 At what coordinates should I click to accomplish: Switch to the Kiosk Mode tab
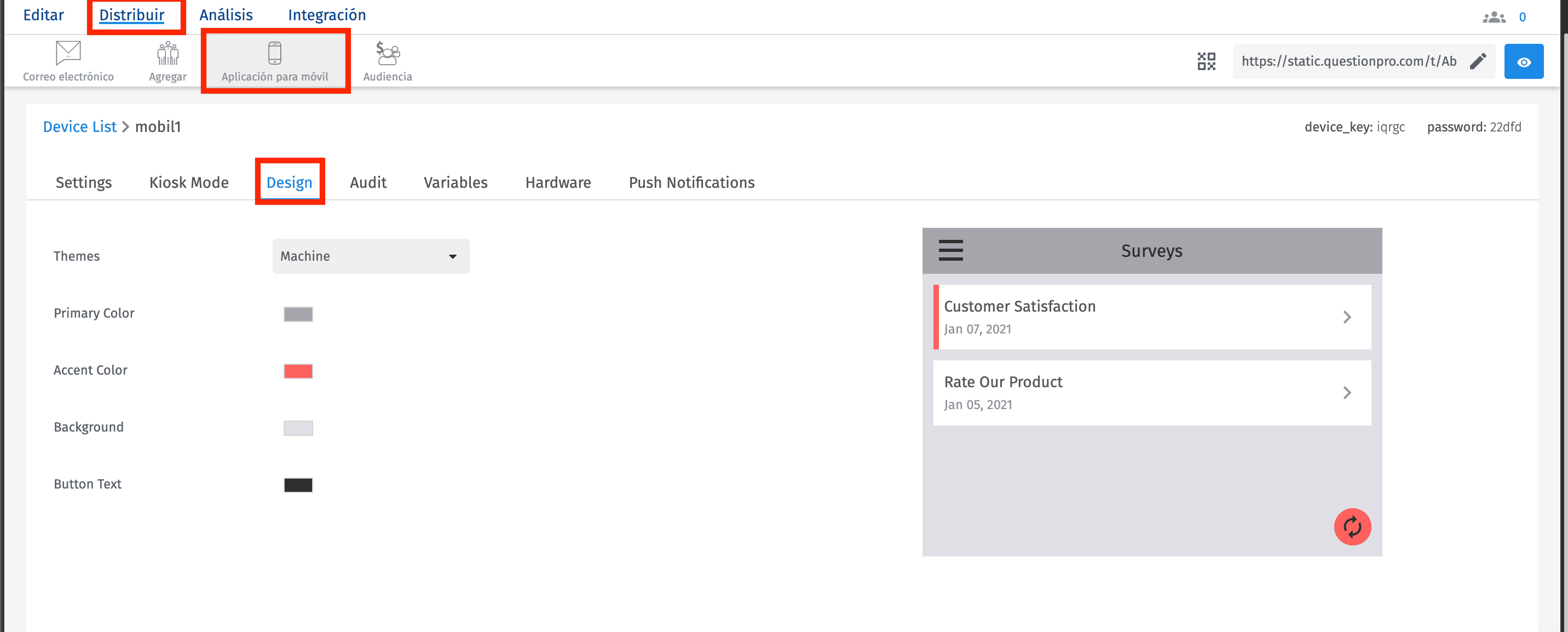tap(189, 183)
